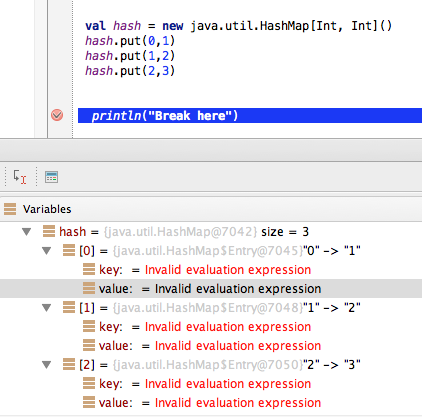The width and height of the screenshot is (422, 417).
Task: Click the Variables panel icon
Action: [10, 209]
